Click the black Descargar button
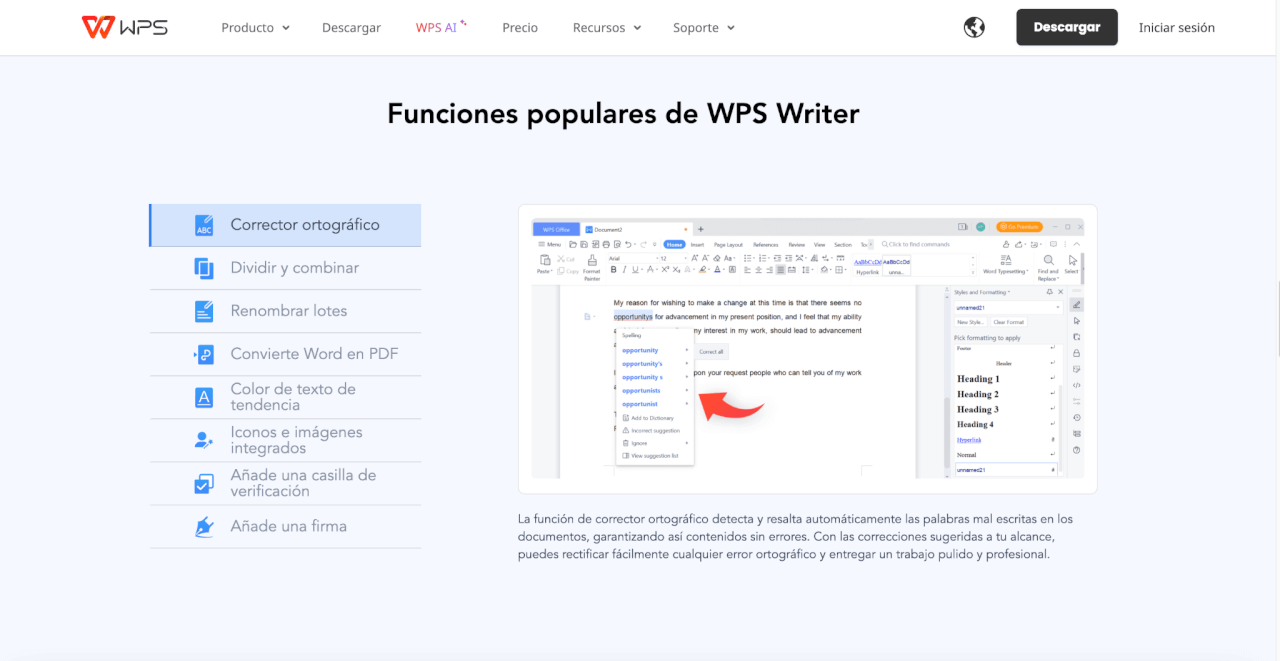Image resolution: width=1280 pixels, height=661 pixels. (x=1067, y=27)
